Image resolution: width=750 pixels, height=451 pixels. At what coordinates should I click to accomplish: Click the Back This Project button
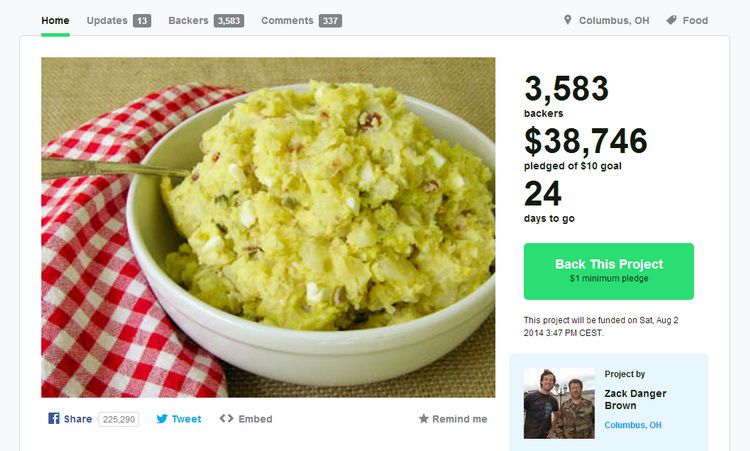click(x=608, y=271)
